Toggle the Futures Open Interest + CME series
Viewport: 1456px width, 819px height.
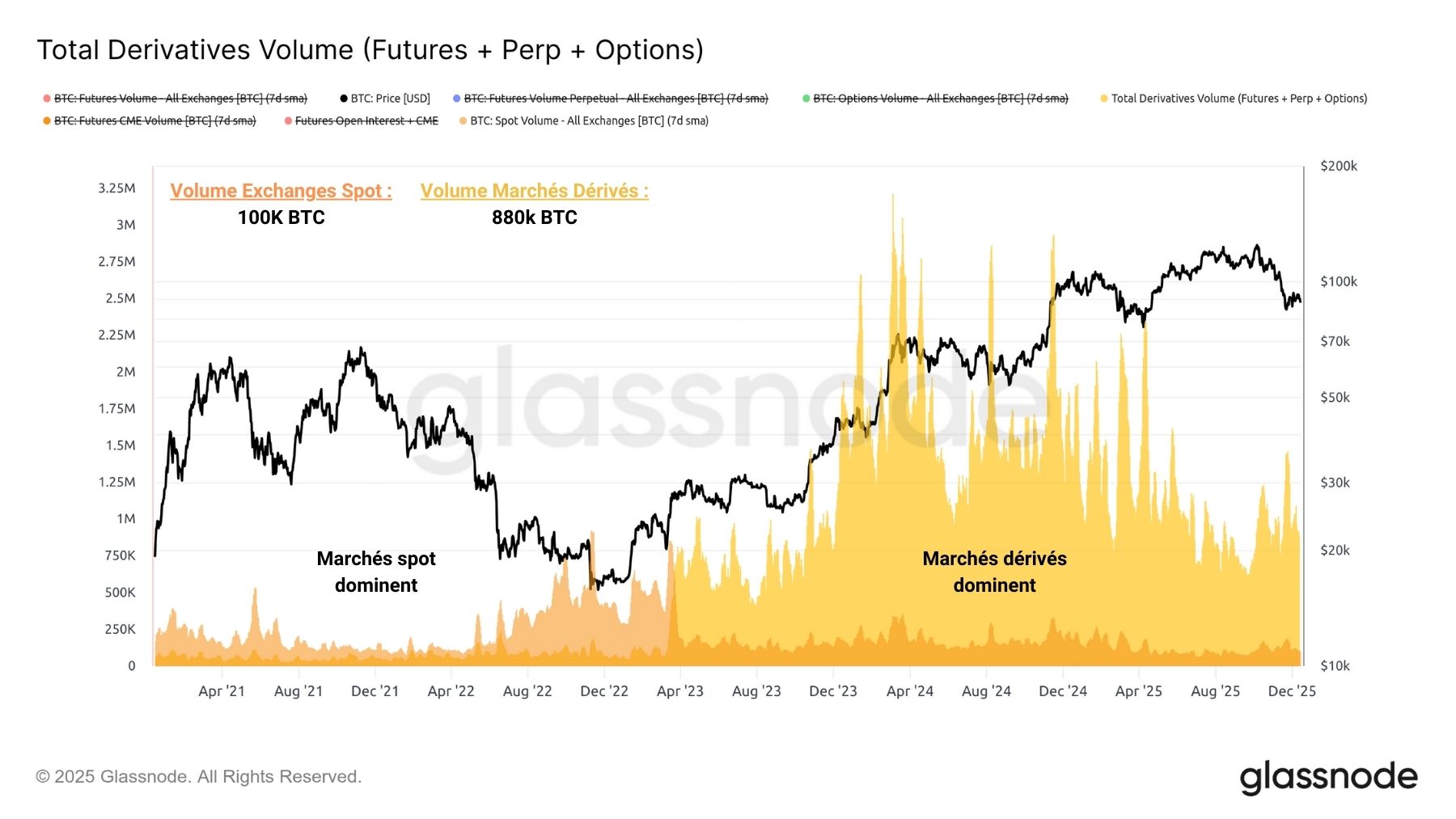pos(366,121)
